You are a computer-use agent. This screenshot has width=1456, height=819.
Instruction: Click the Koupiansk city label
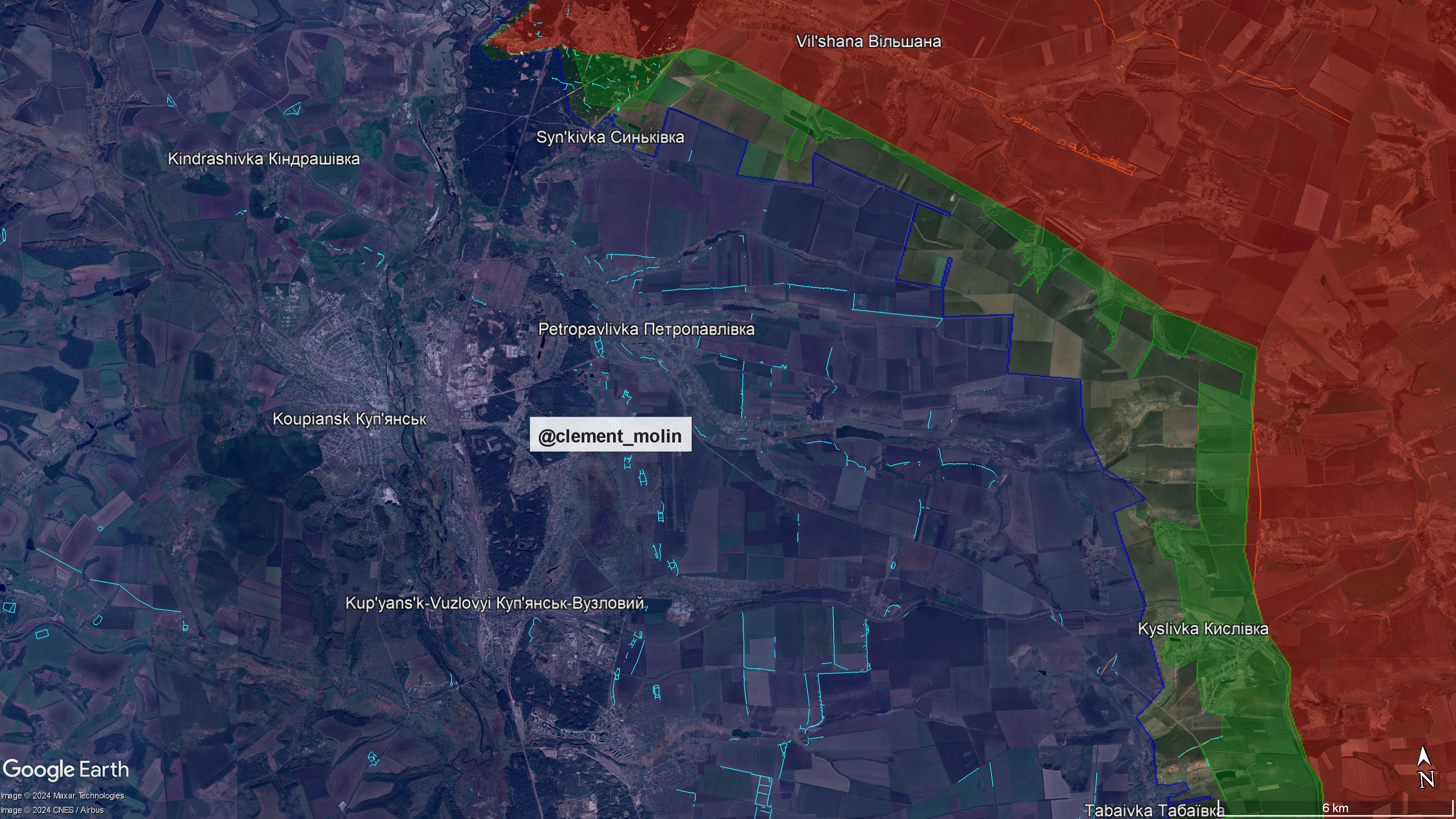(x=349, y=419)
